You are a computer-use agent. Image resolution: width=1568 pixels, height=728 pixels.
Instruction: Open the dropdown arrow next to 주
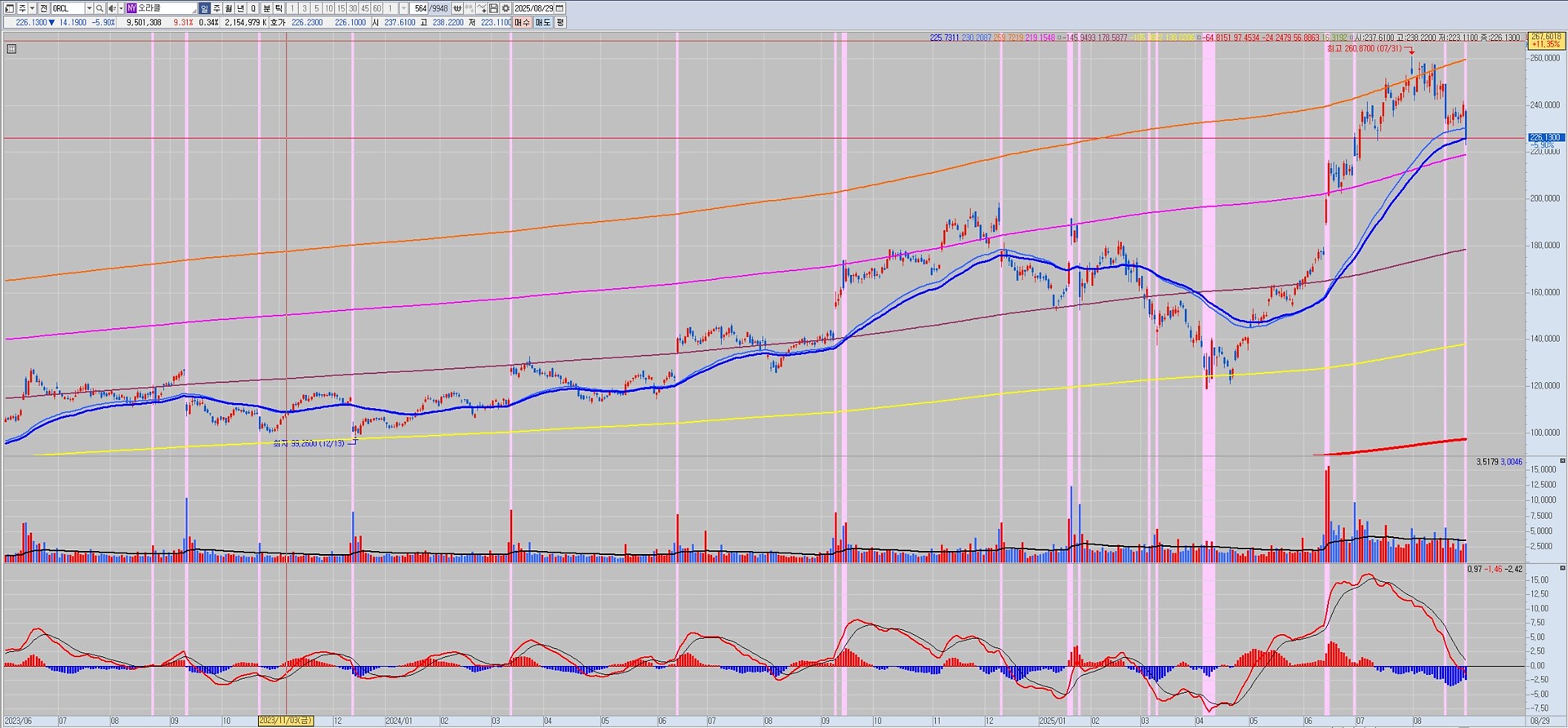pos(32,8)
